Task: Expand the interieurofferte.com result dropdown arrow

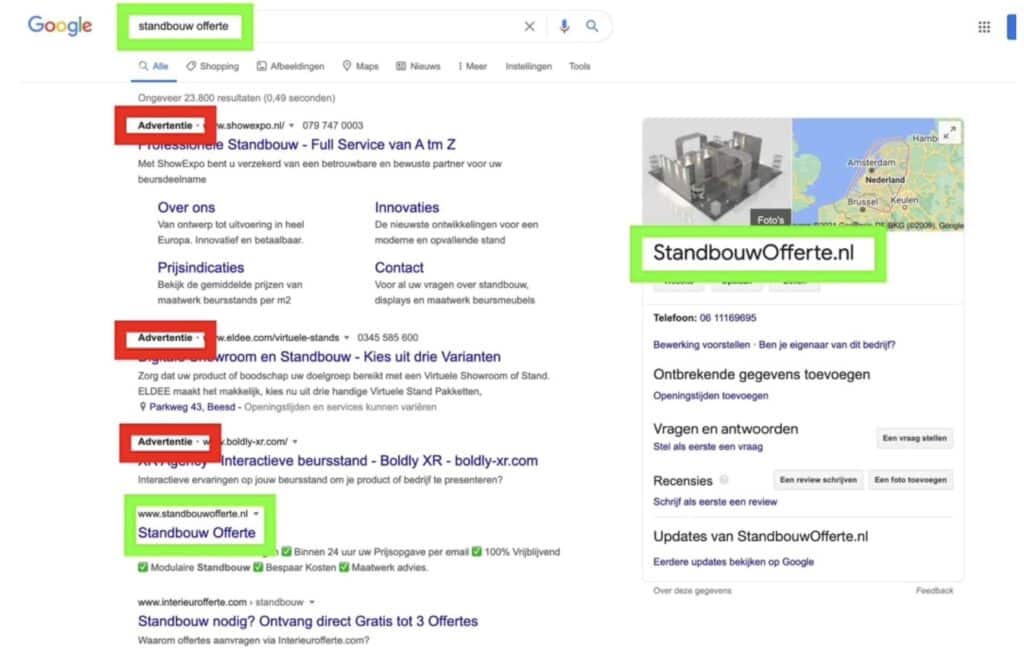Action: (312, 602)
